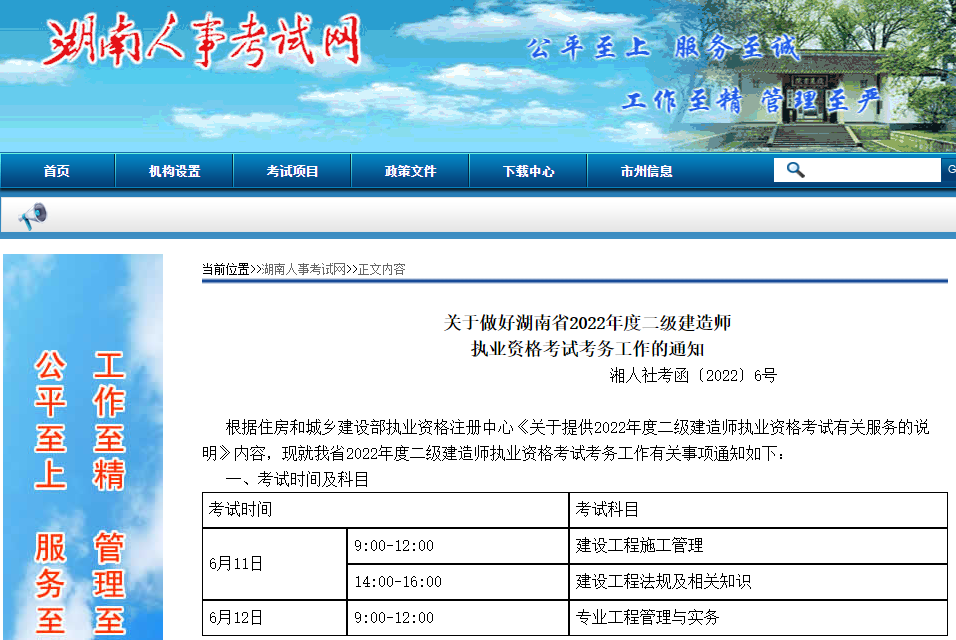This screenshot has height=640, width=956.
Task: Open the 首页 homepage menu item
Action: coord(56,170)
